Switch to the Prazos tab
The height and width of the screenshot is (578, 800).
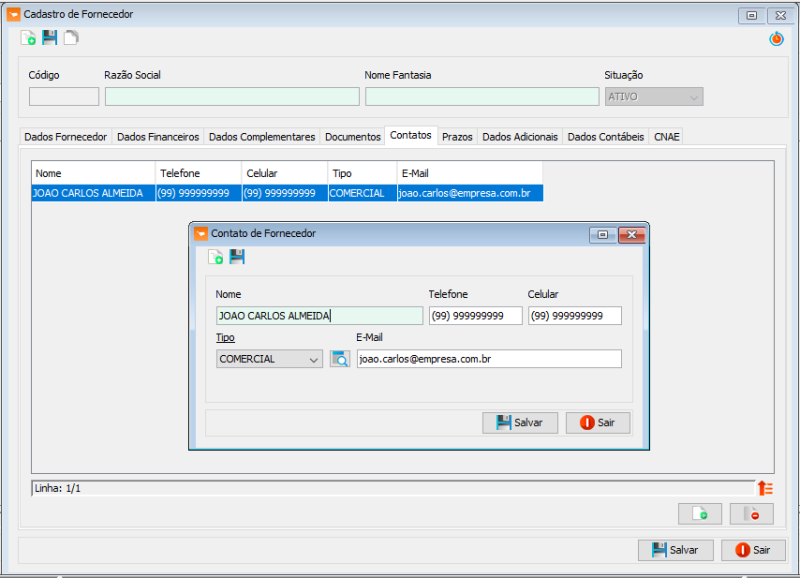tap(457, 137)
